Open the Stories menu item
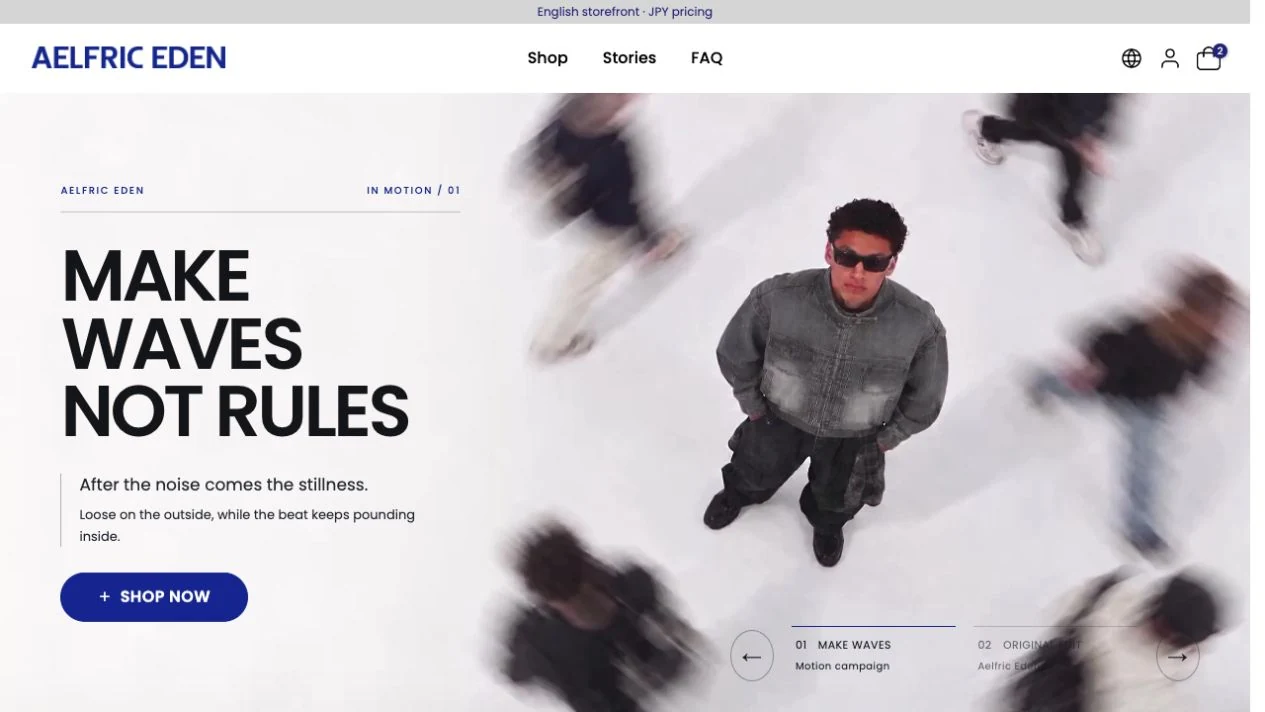Viewport: 1265px width, 712px height. tap(629, 58)
